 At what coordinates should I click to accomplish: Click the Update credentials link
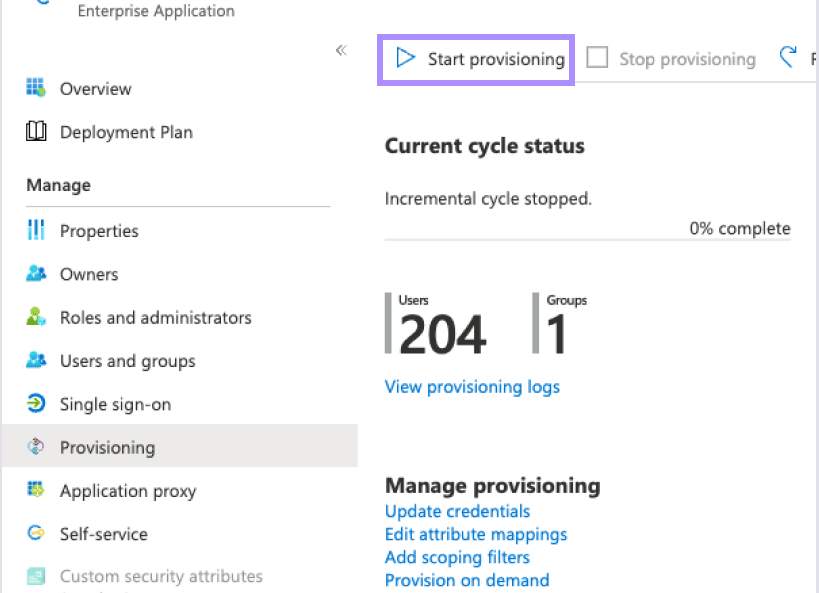pyautogui.click(x=457, y=511)
